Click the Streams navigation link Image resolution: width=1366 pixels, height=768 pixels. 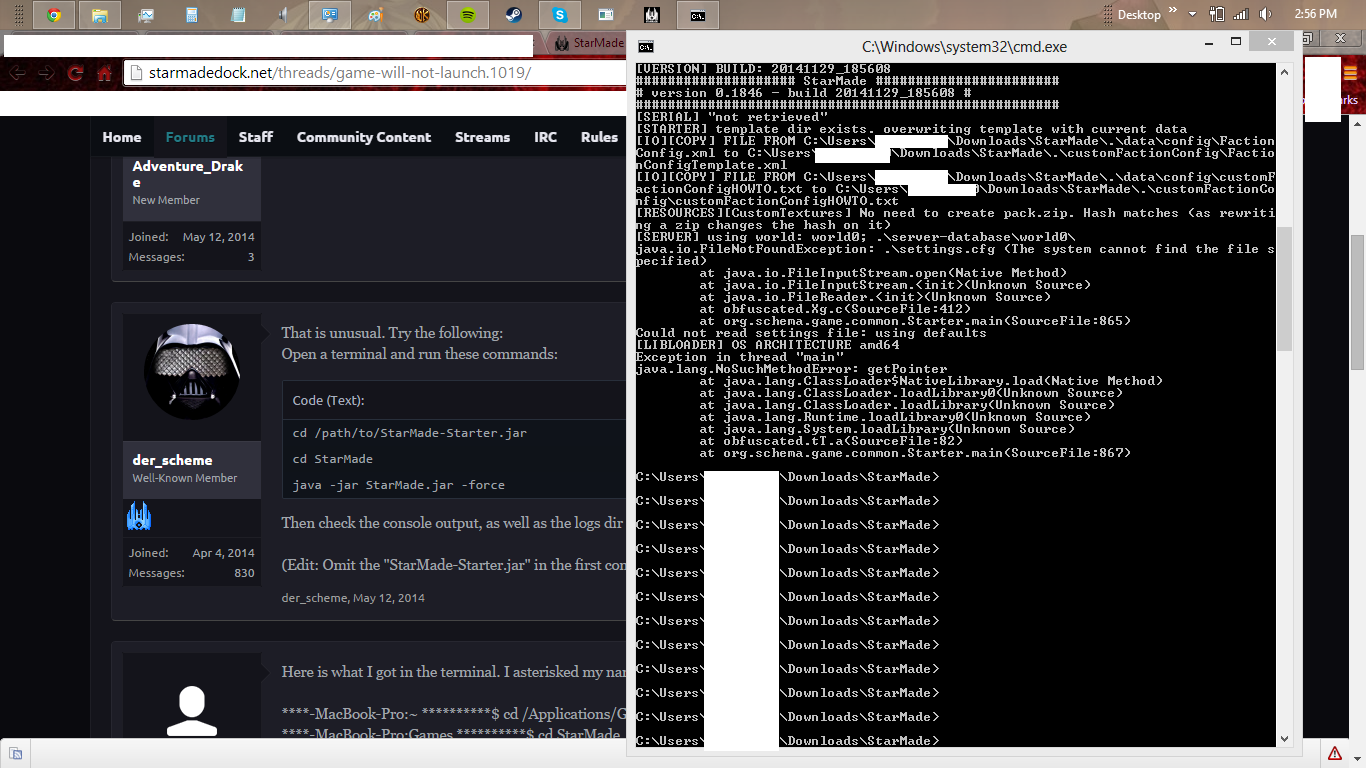point(482,137)
